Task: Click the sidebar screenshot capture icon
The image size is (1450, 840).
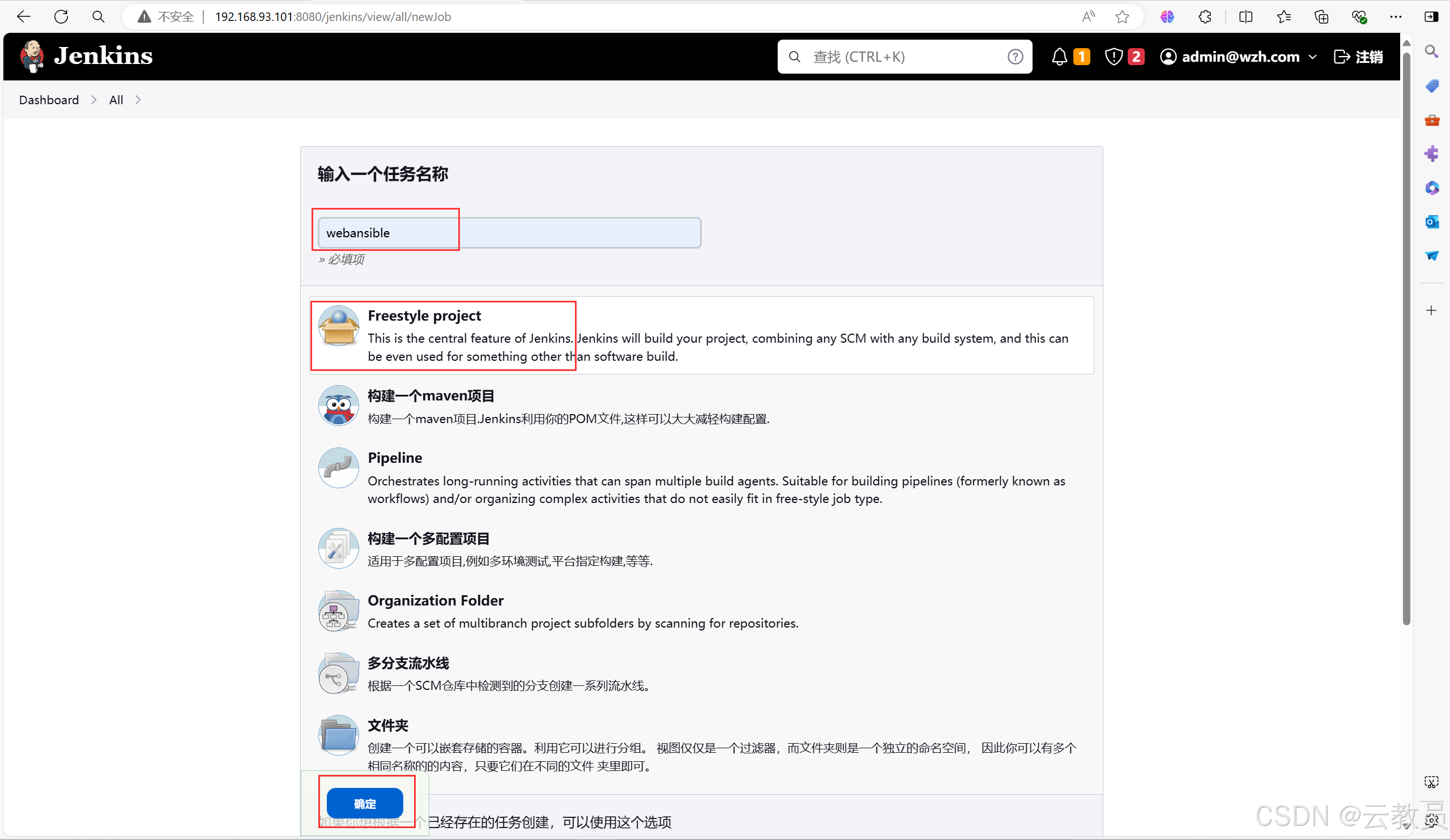Action: 1431,782
